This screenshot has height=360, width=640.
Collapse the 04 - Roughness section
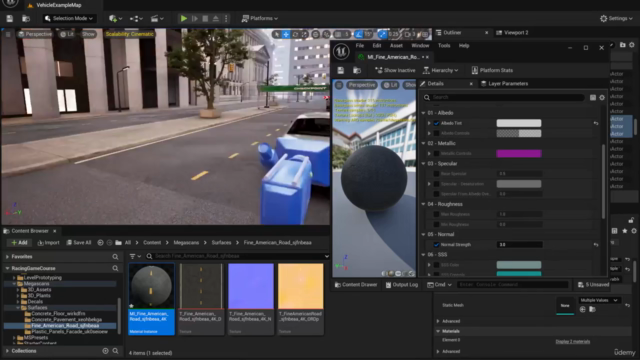424,204
